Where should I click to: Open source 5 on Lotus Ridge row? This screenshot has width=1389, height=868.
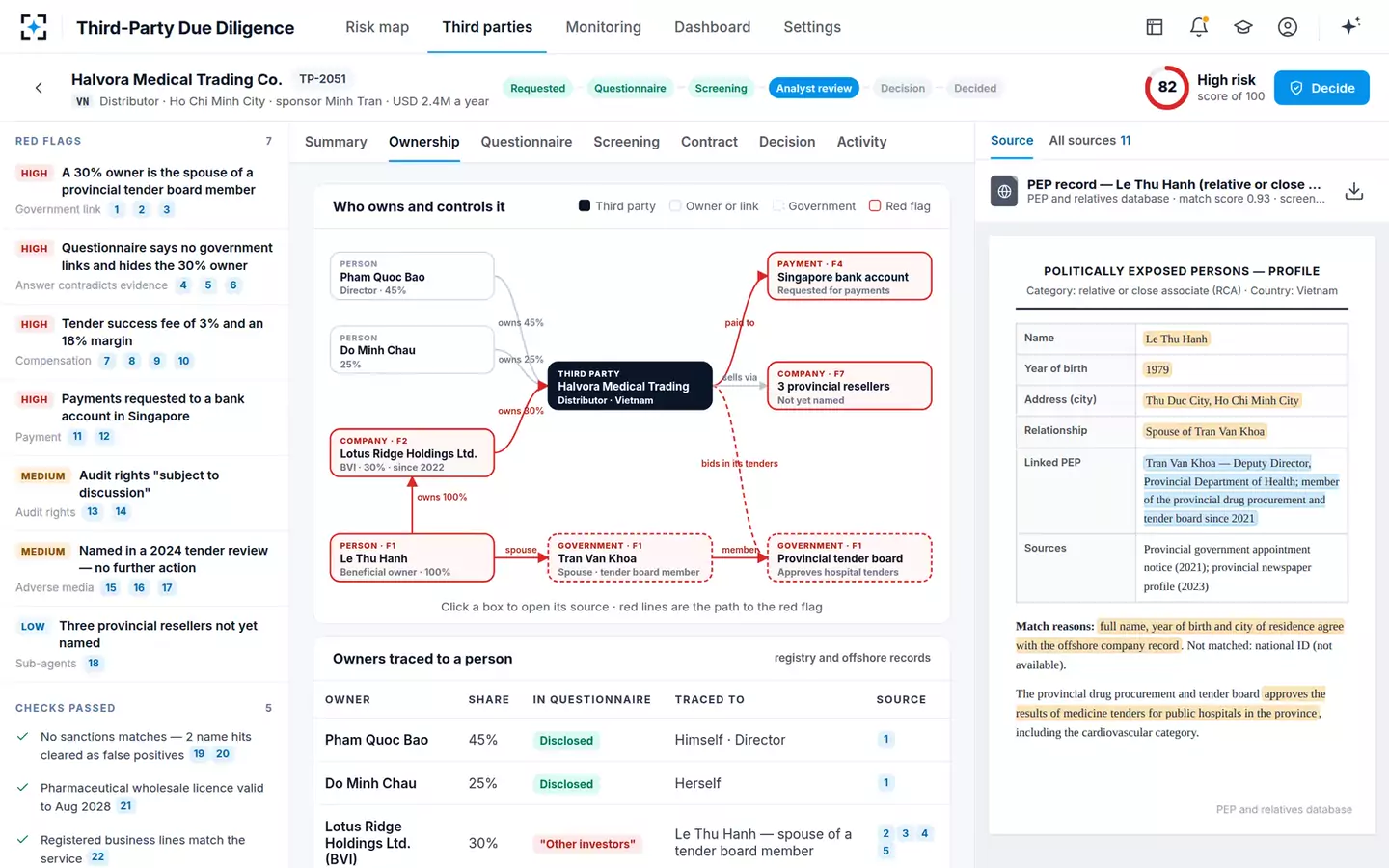(x=885, y=851)
